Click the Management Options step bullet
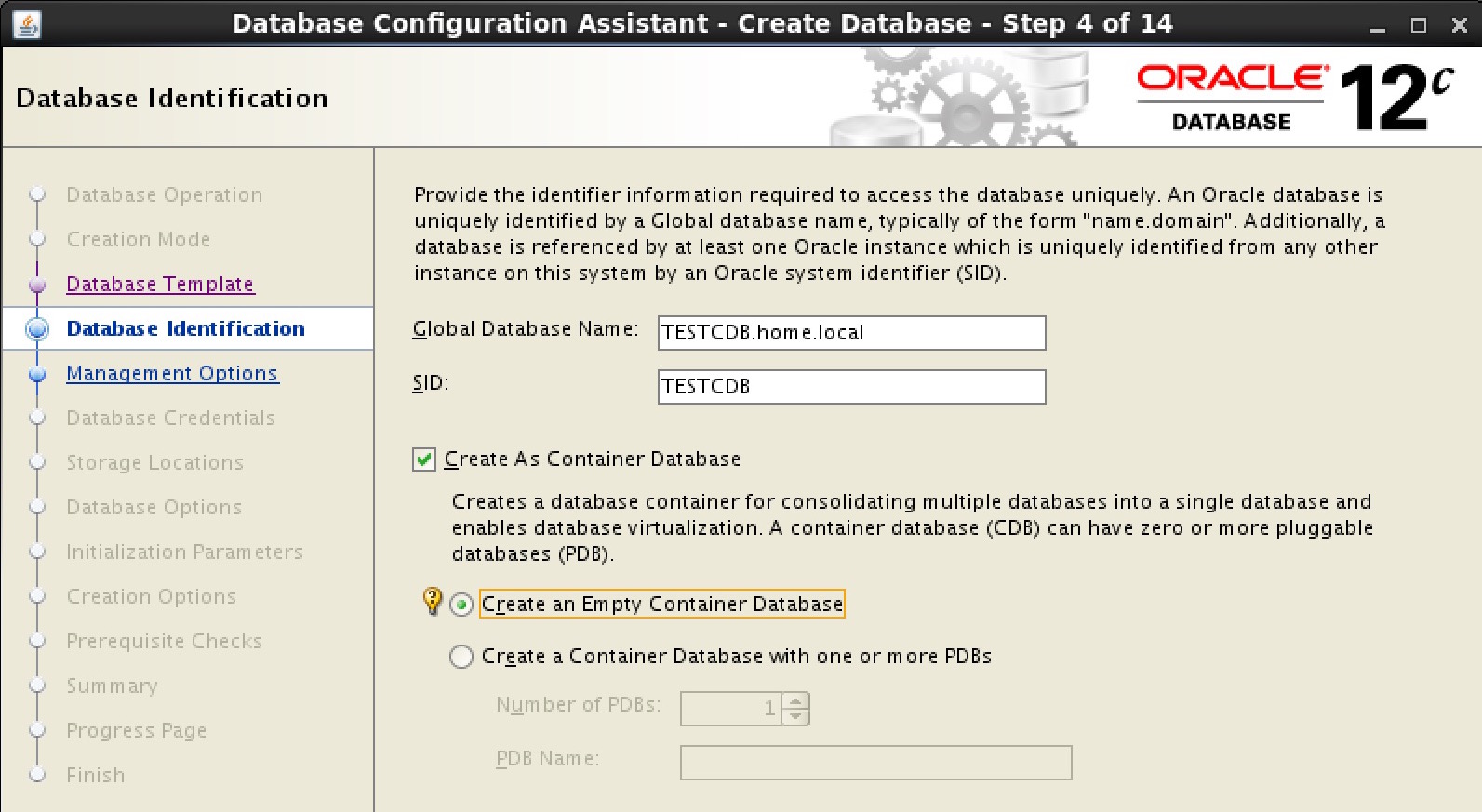The width and height of the screenshot is (1482, 812). pos(37,374)
